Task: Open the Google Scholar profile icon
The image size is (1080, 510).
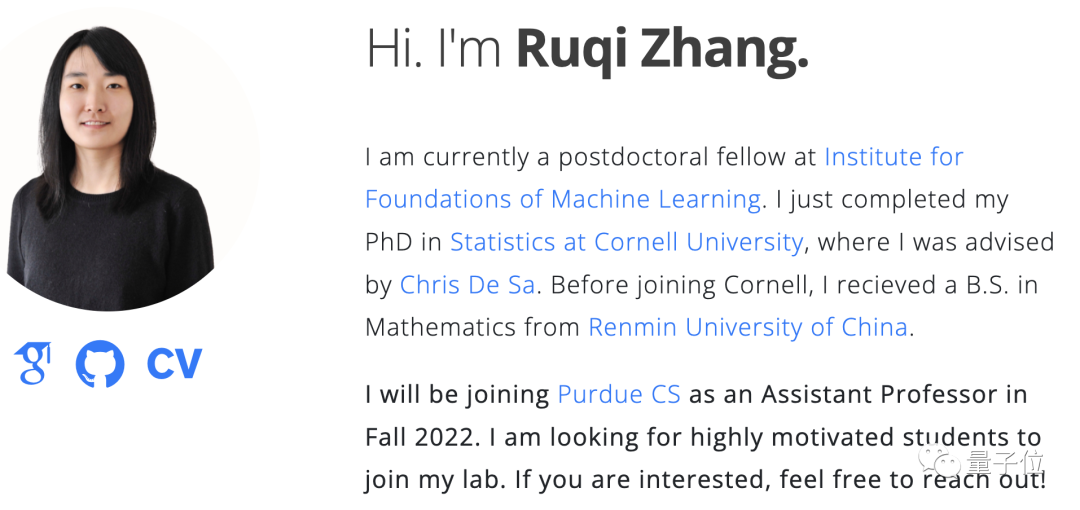Action: [32, 362]
